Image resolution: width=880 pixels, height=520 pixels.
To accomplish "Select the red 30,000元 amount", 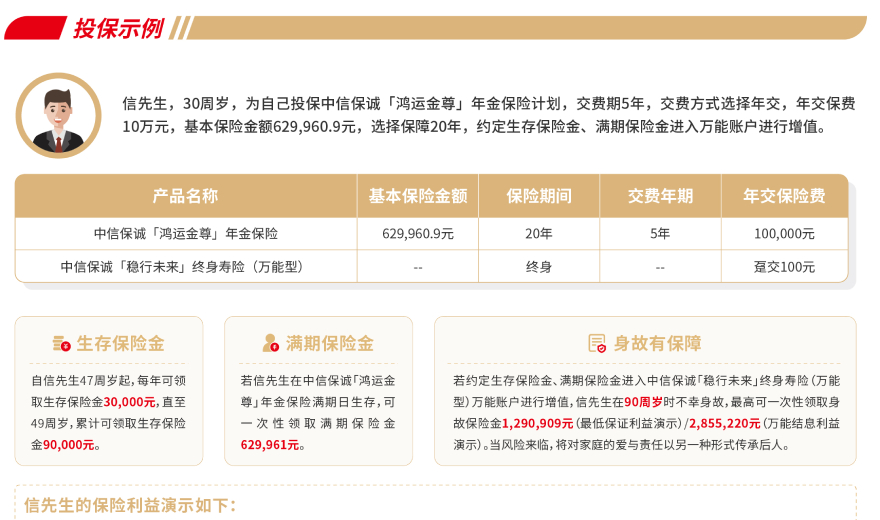I will [130, 402].
